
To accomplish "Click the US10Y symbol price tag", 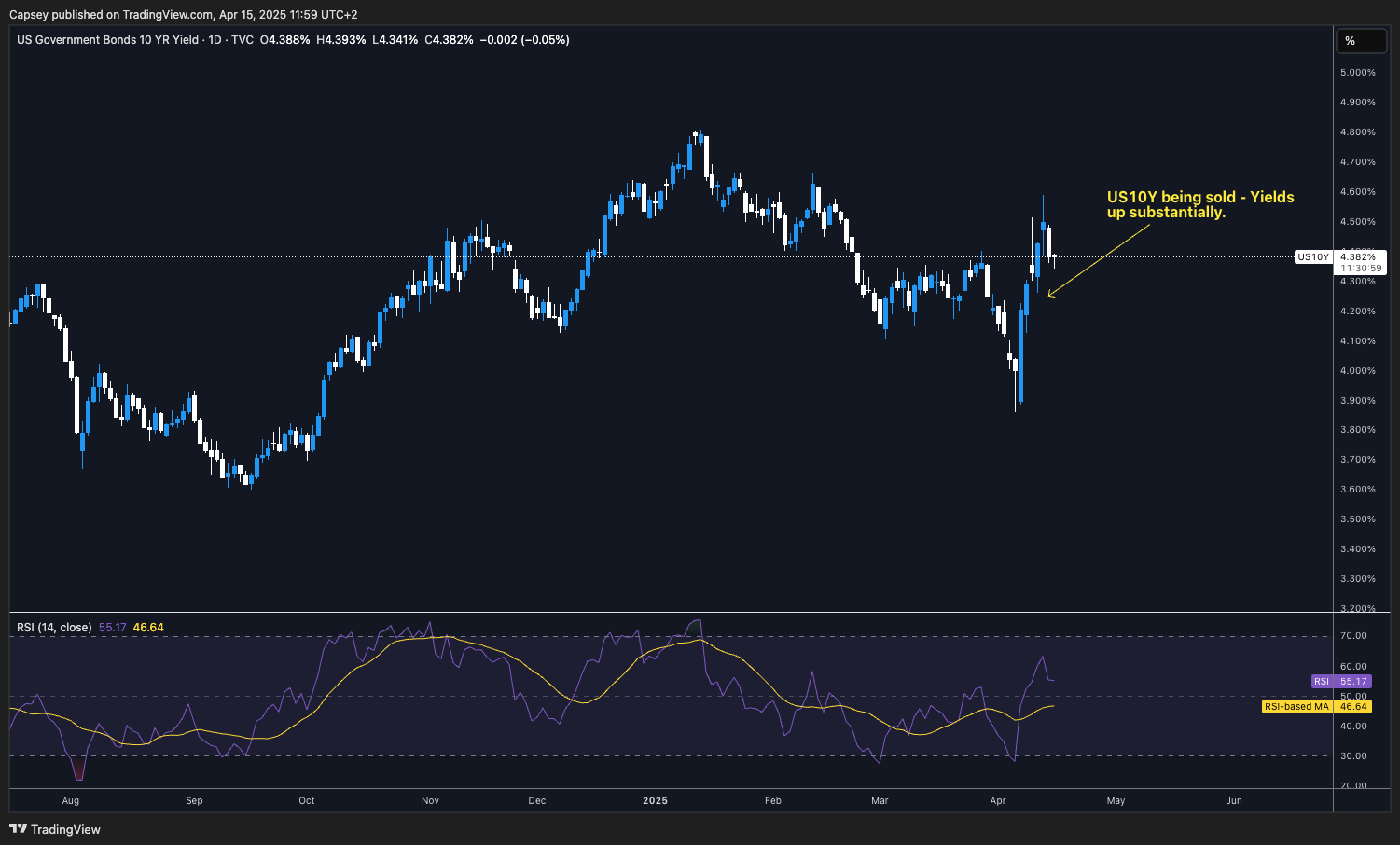I will (x=1312, y=257).
